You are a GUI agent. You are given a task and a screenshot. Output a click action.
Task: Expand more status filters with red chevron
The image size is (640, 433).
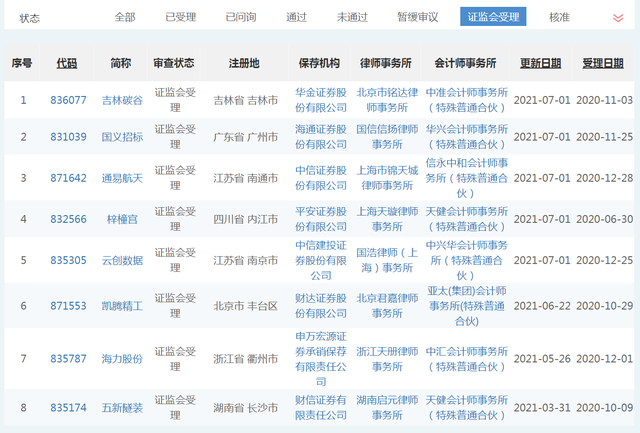(618, 18)
